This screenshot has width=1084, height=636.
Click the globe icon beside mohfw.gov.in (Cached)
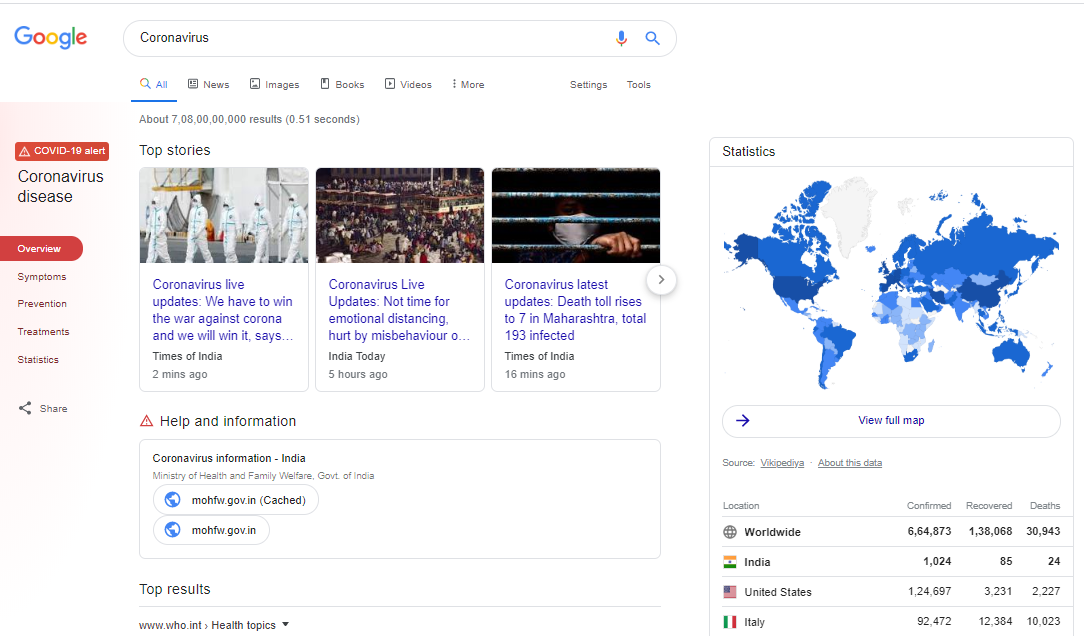click(172, 500)
